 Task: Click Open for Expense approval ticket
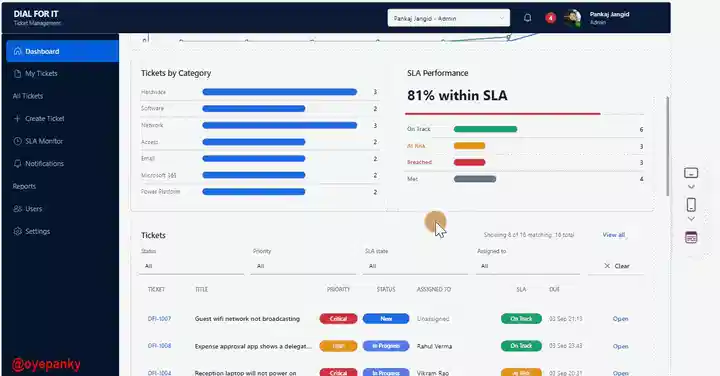(620, 346)
